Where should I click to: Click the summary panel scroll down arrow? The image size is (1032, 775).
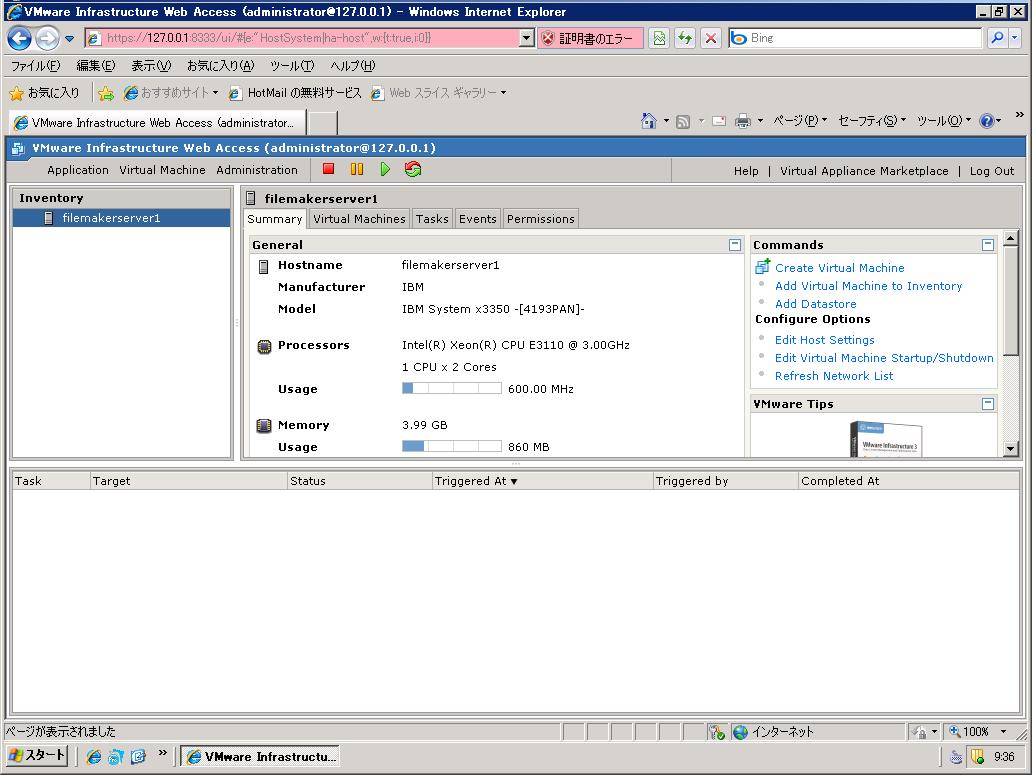(1011, 449)
